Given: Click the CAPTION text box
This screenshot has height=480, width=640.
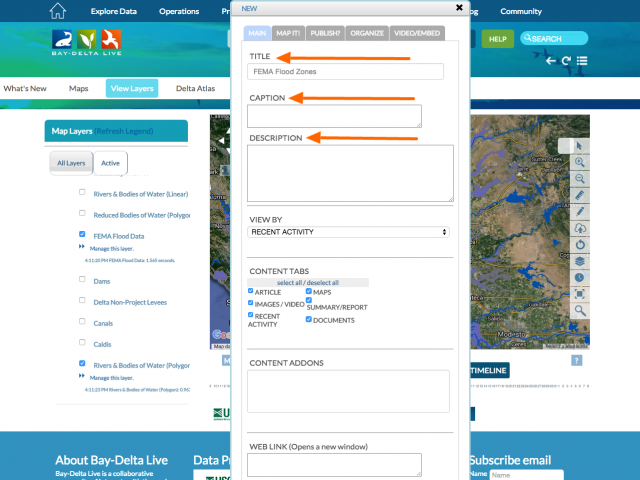Looking at the screenshot, I should pos(334,116).
